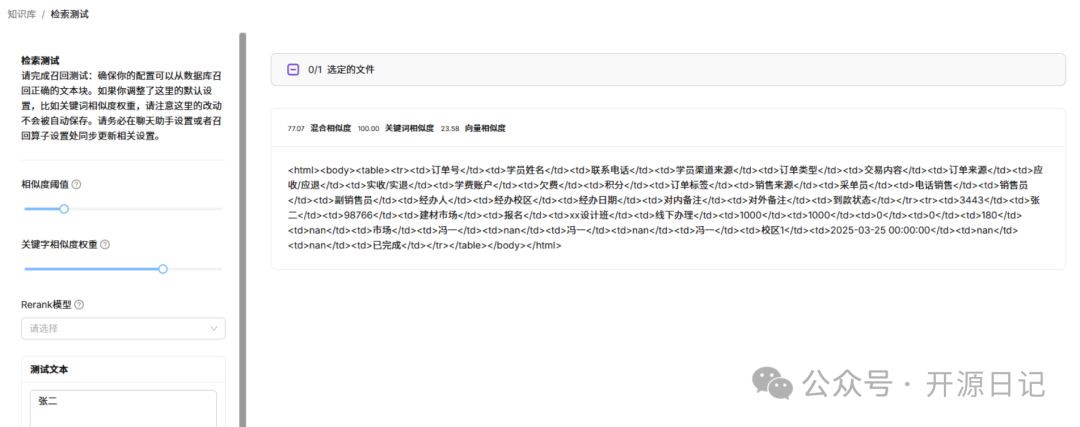
Task: Click the 测试文本 section heading
Action: [49, 370]
